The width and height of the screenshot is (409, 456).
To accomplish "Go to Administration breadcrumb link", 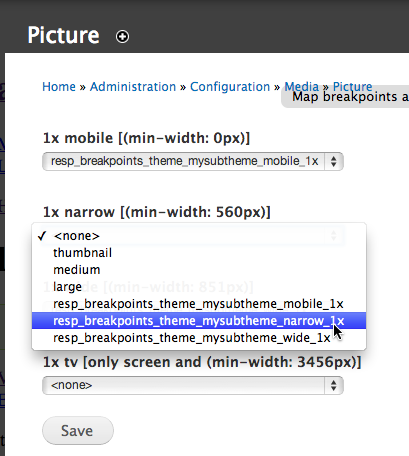I will point(133,87).
